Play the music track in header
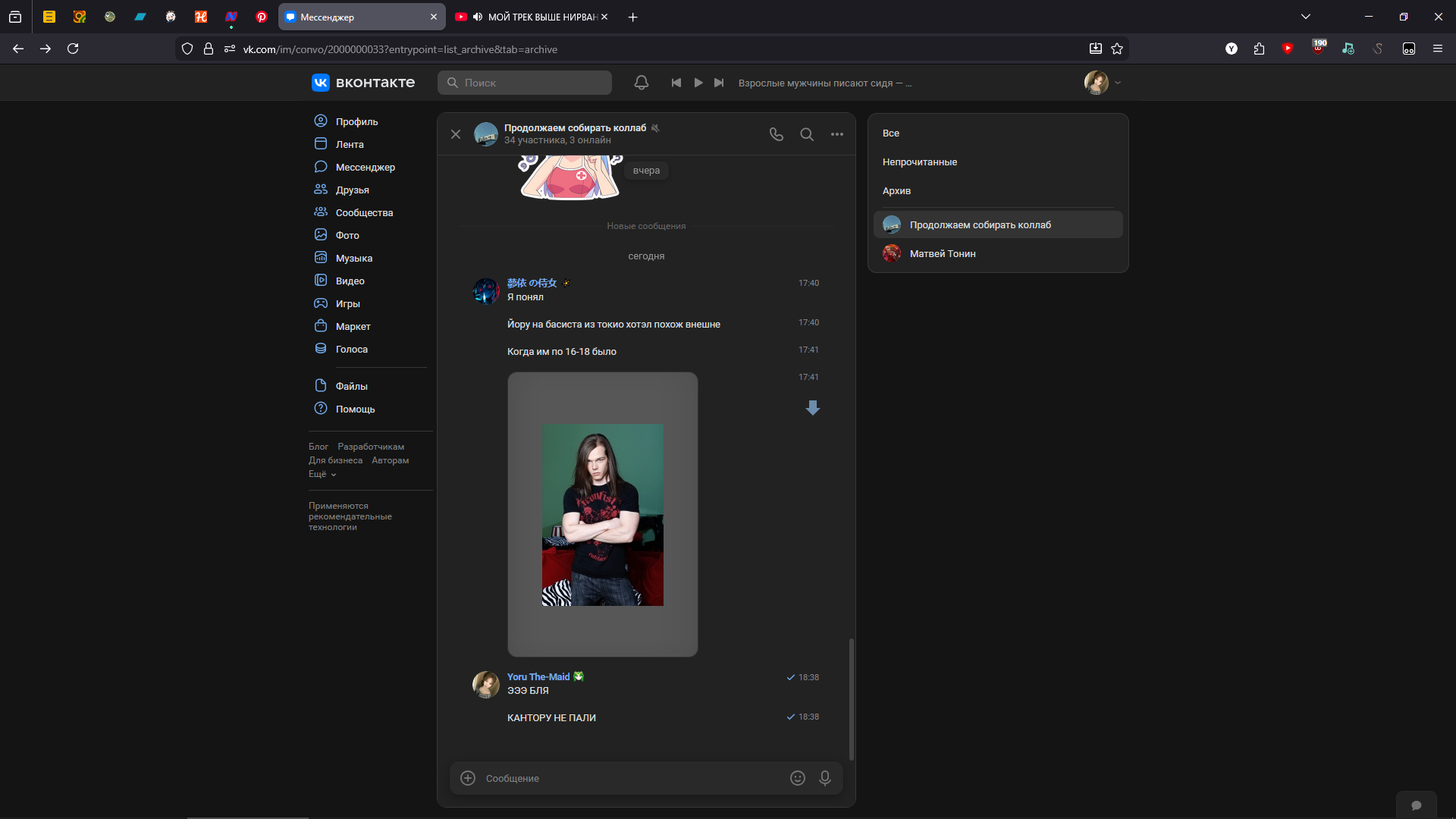The height and width of the screenshot is (819, 1456). click(x=698, y=83)
